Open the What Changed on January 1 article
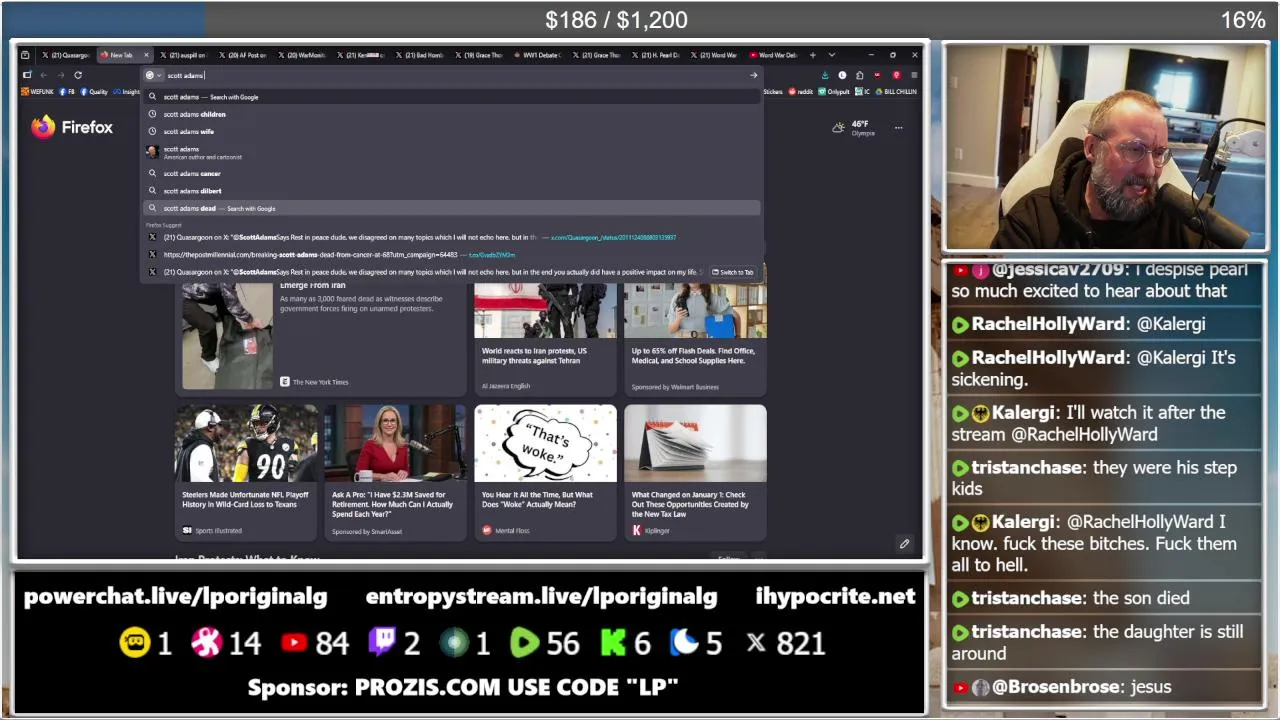1280x720 pixels. (695, 472)
